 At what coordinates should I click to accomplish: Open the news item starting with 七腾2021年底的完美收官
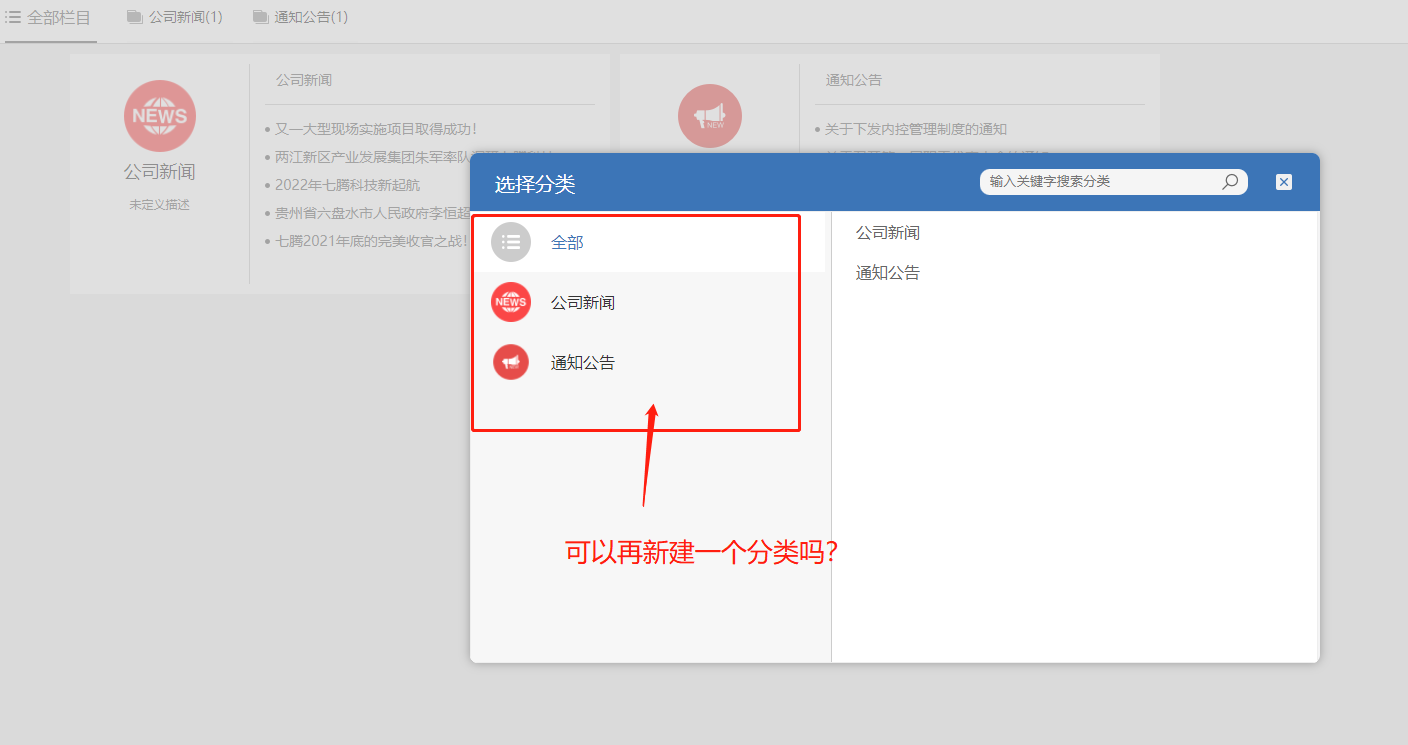tap(372, 241)
